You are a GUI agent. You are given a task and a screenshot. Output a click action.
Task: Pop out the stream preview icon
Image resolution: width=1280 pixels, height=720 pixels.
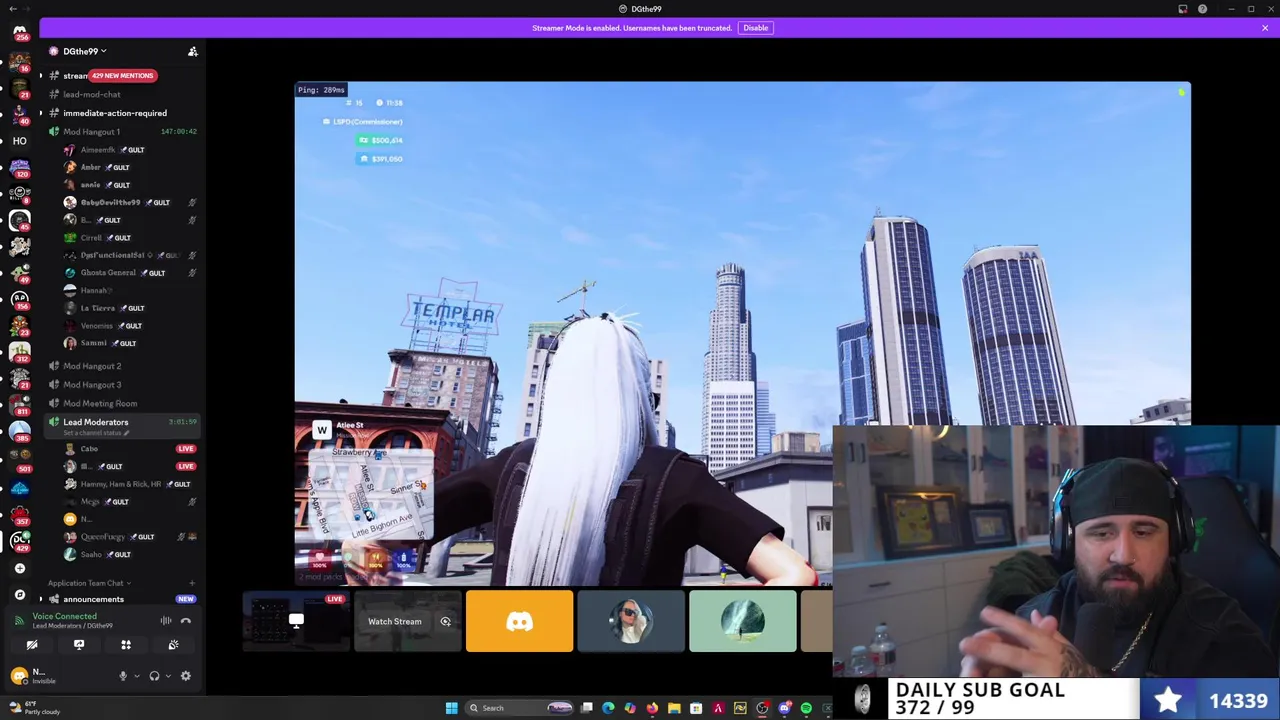pyautogui.click(x=445, y=622)
